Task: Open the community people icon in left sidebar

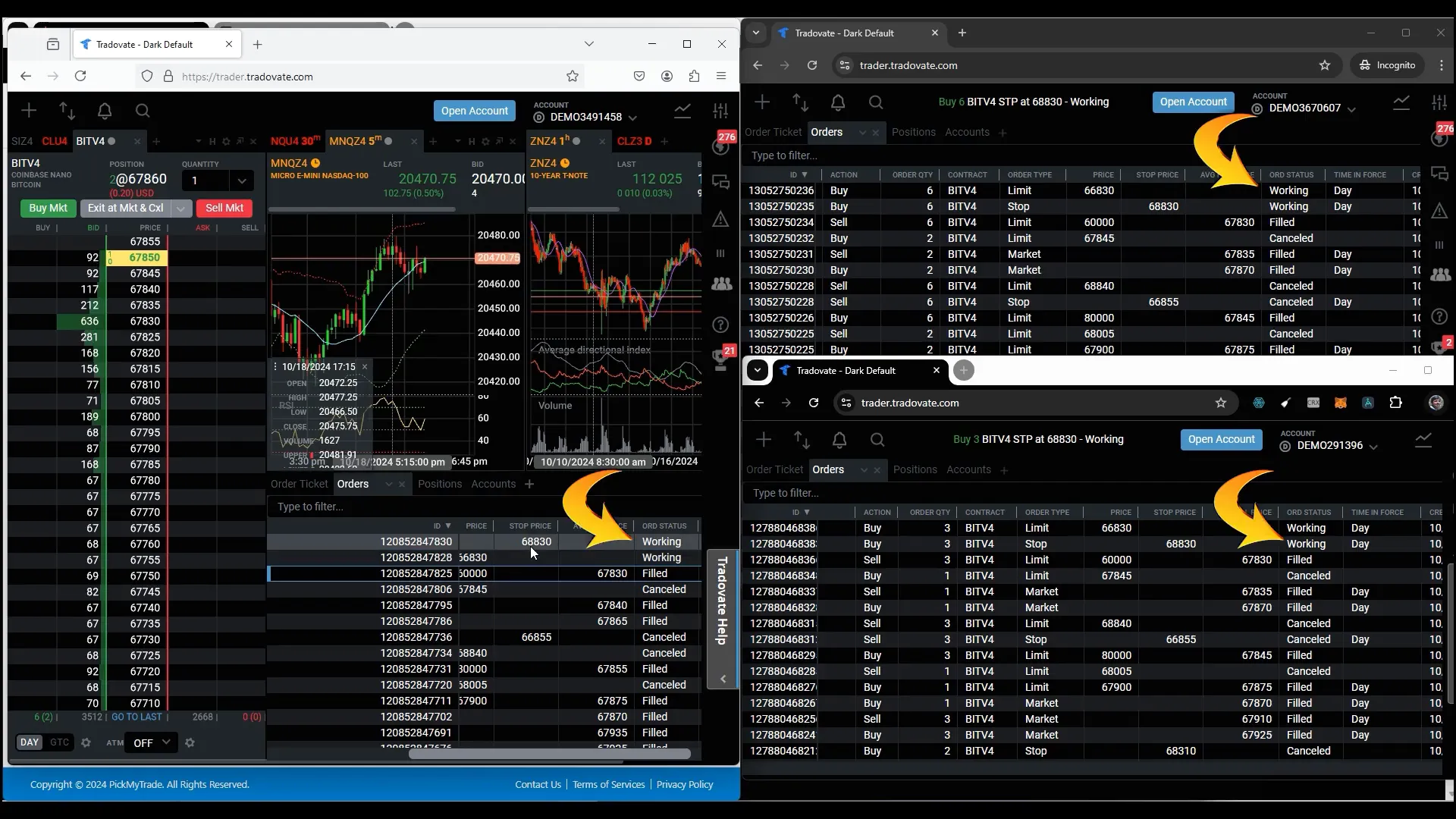Action: (x=721, y=284)
